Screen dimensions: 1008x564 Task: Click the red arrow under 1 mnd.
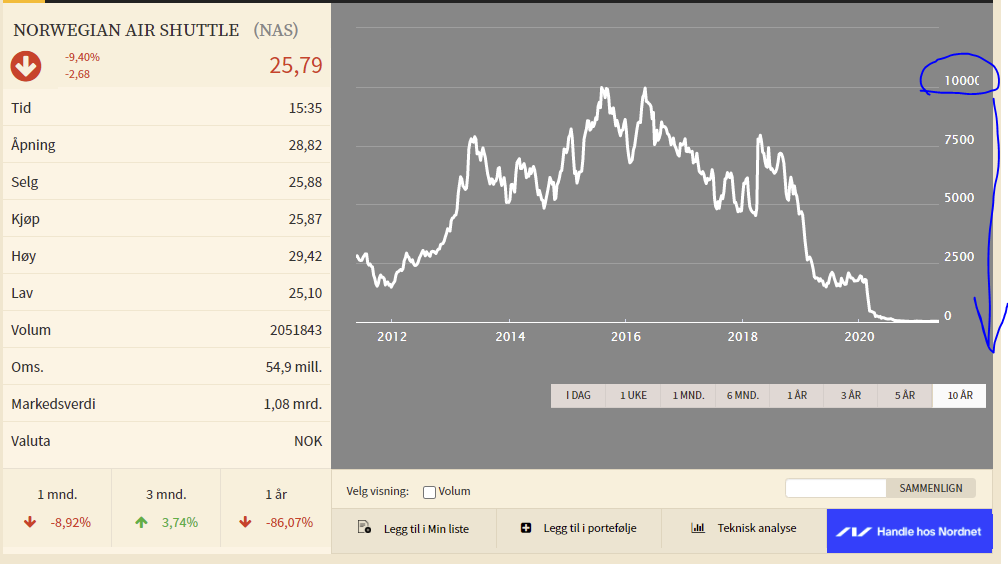[30, 522]
